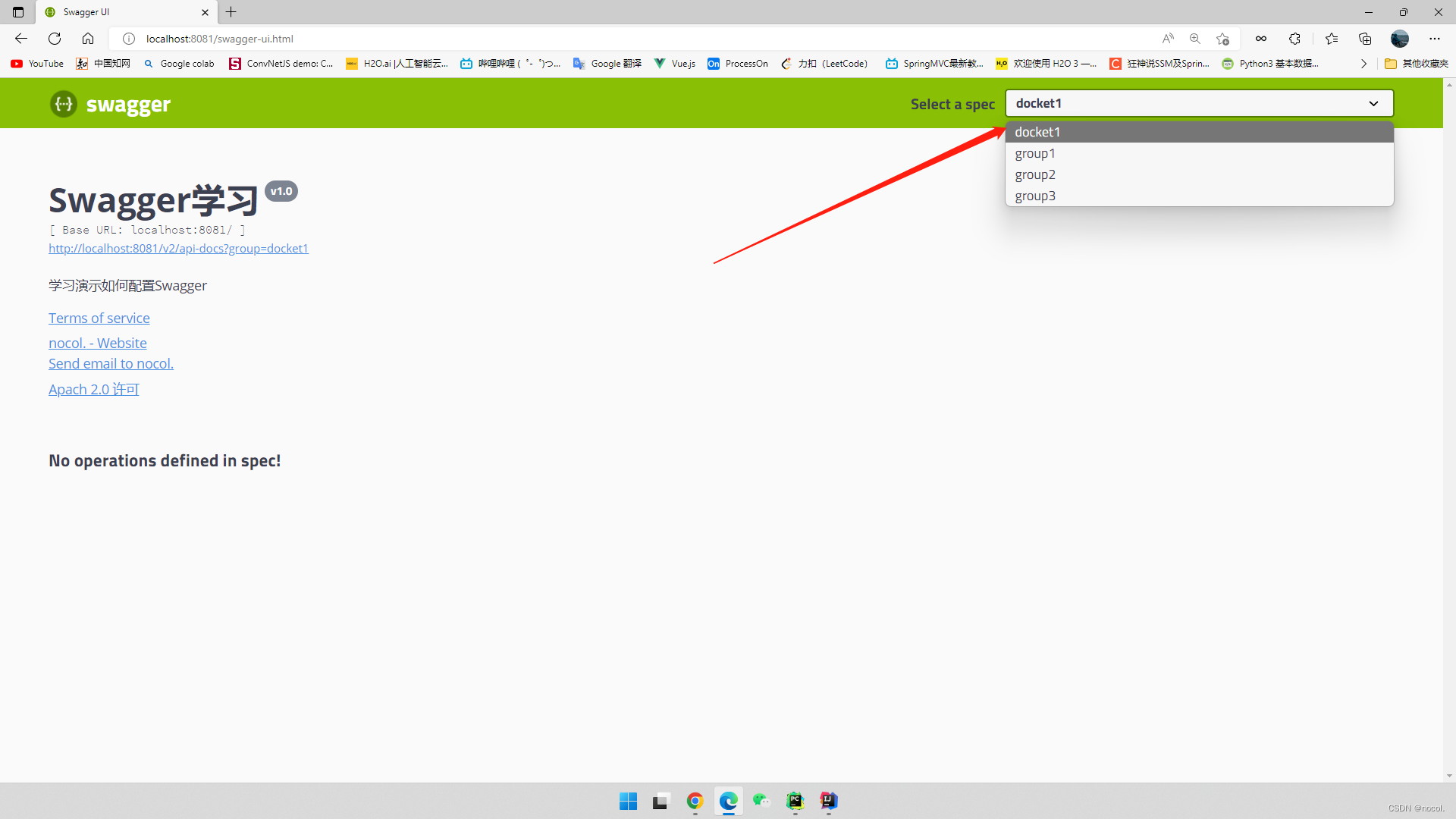Click Send email to nocol.
The height and width of the screenshot is (819, 1456).
111,364
